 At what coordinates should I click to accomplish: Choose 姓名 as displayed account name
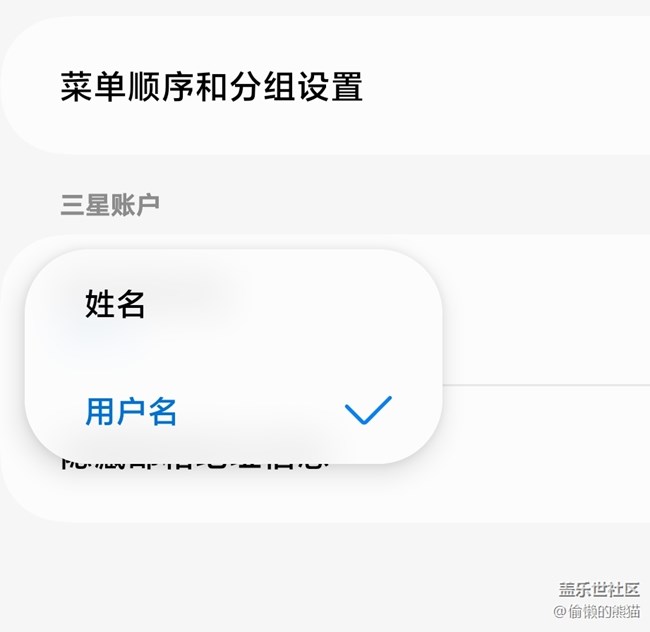(x=115, y=304)
